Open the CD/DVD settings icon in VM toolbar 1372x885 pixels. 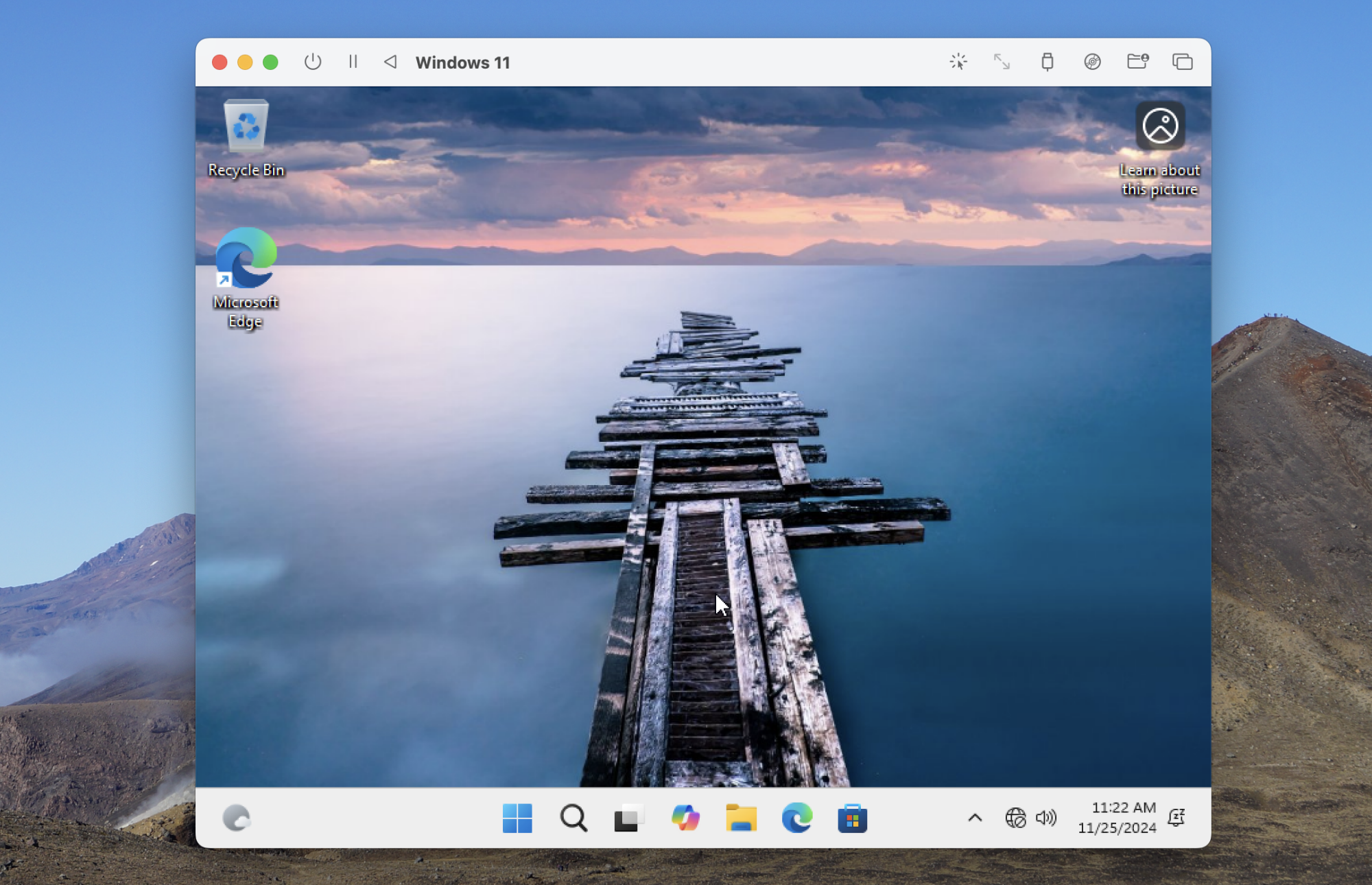click(x=1091, y=62)
